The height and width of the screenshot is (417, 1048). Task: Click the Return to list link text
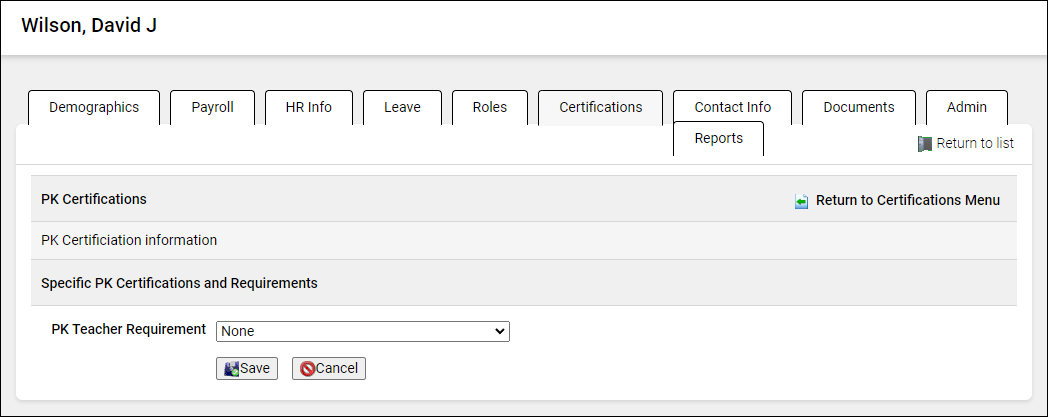coord(975,144)
